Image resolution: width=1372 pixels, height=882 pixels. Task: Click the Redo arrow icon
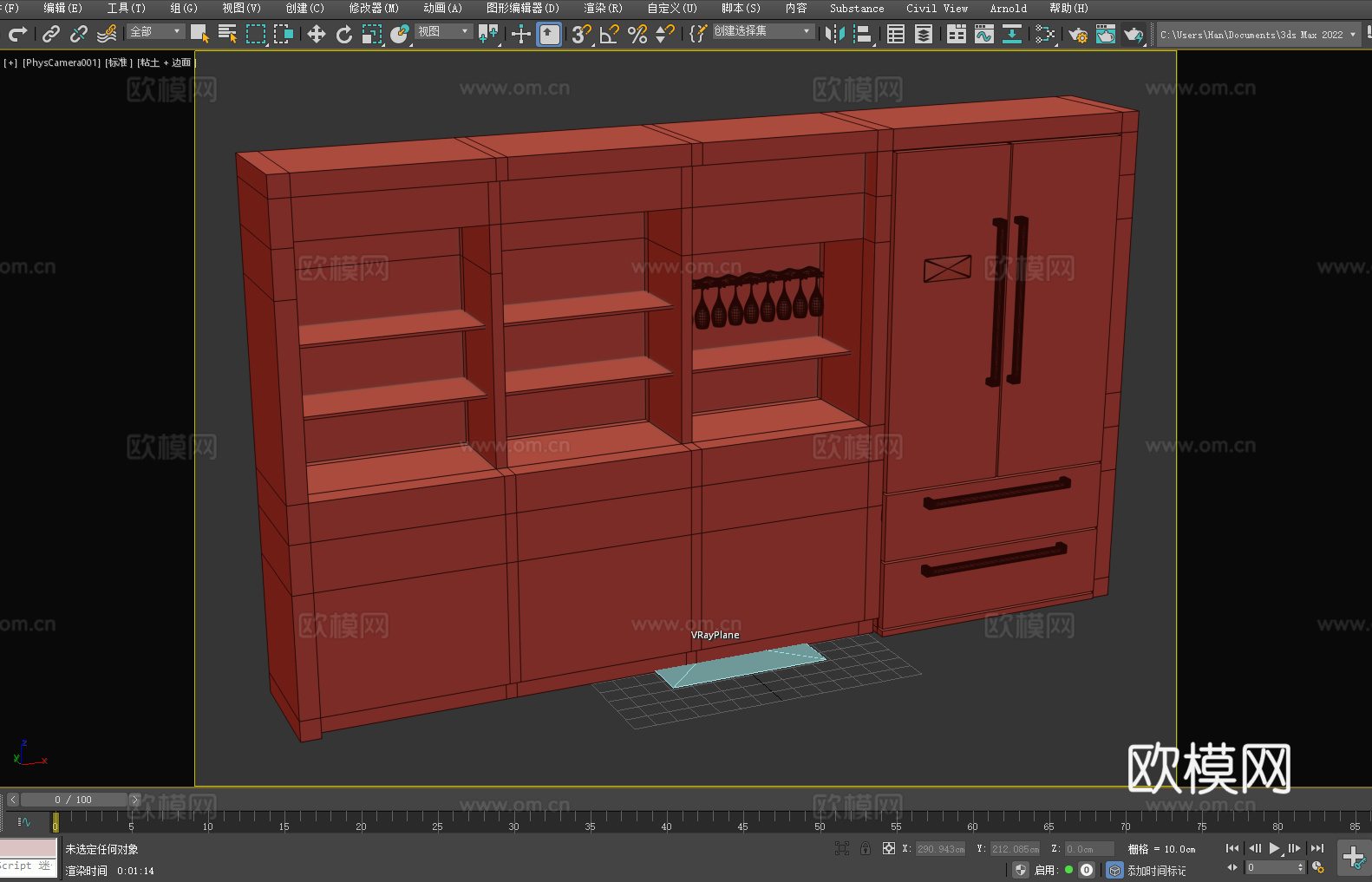(17, 35)
